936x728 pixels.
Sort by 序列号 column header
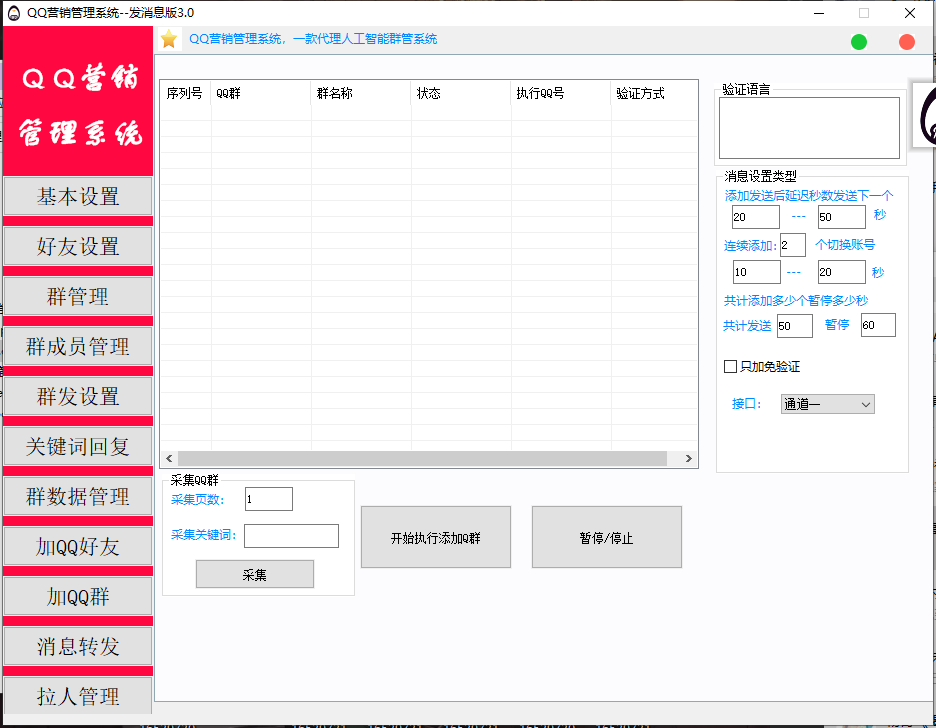tap(185, 93)
